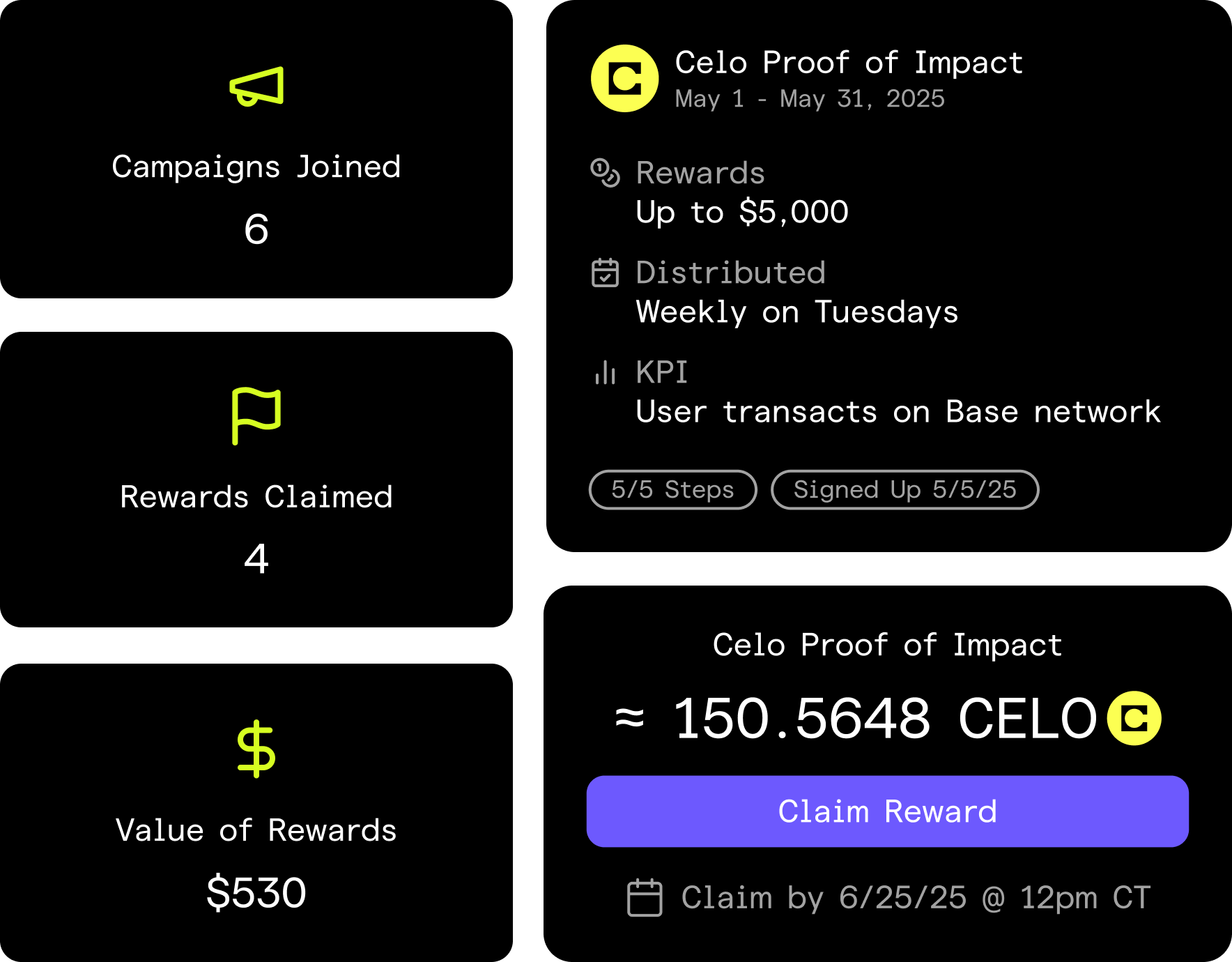This screenshot has width=1232, height=962.
Task: Click the small Celo token icon after CELO amount
Action: pyautogui.click(x=1134, y=718)
